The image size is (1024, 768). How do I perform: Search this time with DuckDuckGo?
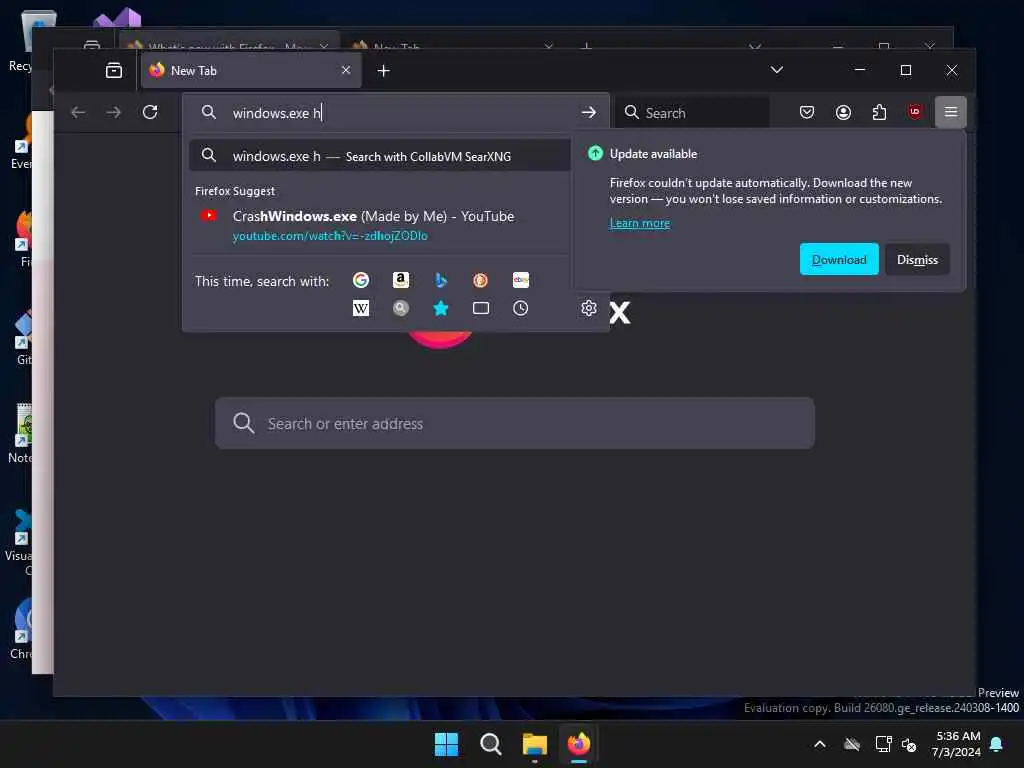coord(481,280)
